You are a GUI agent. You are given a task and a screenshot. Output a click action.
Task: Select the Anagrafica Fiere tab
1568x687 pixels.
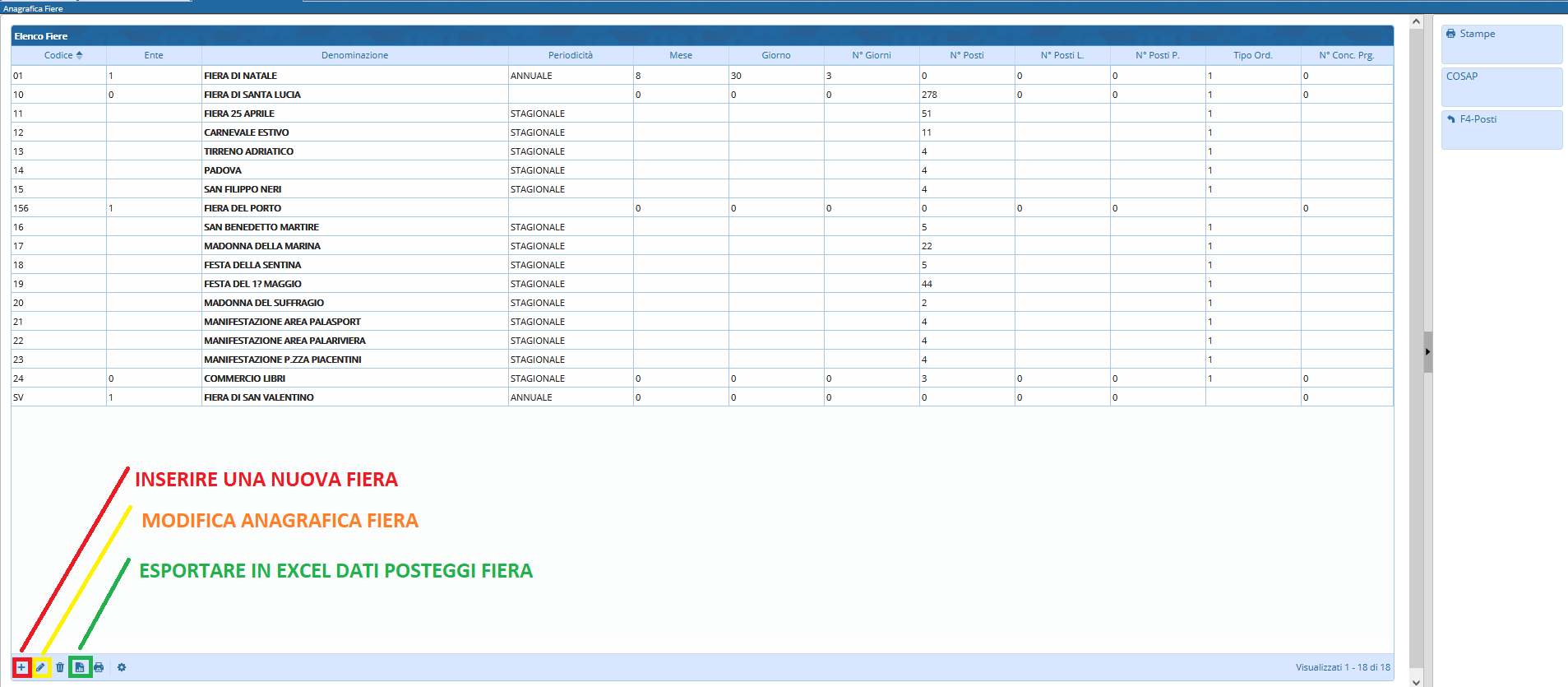[33, 8]
